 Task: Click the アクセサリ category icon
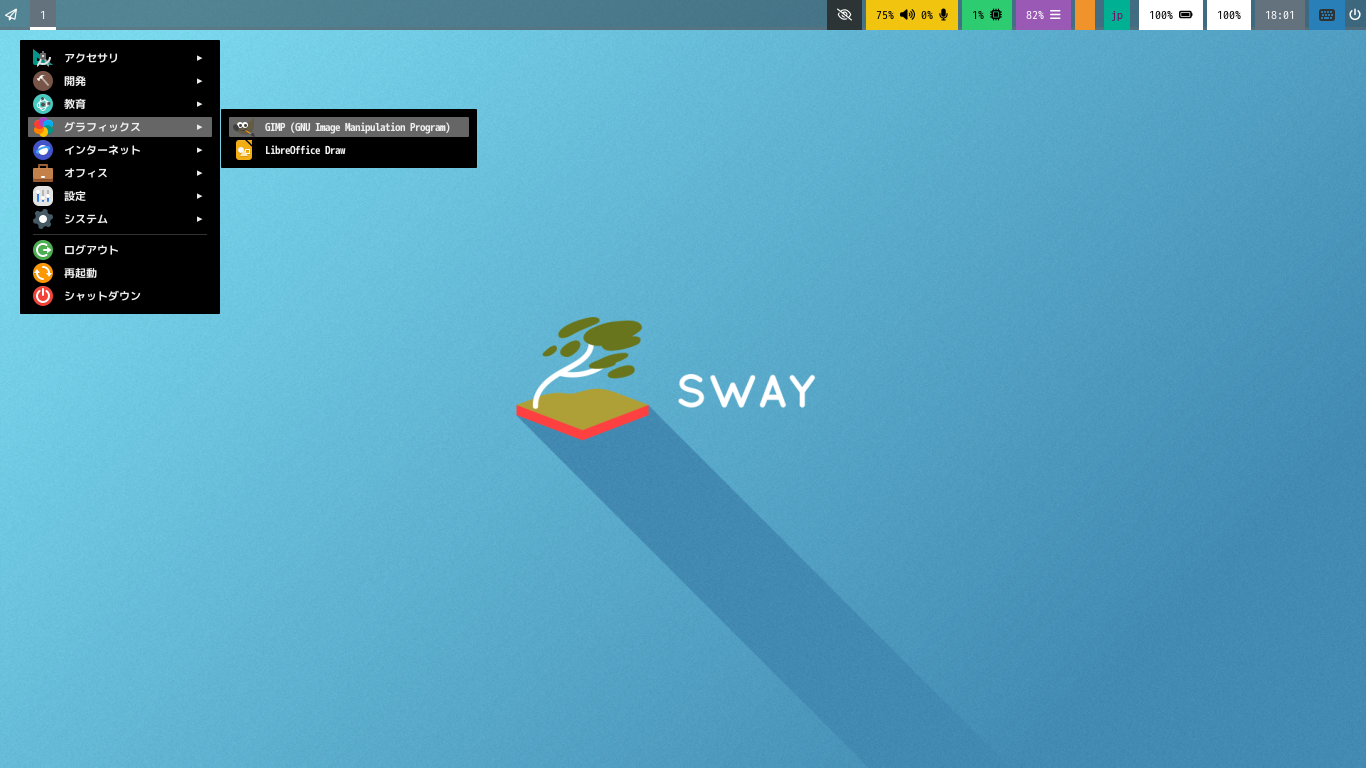tap(43, 58)
